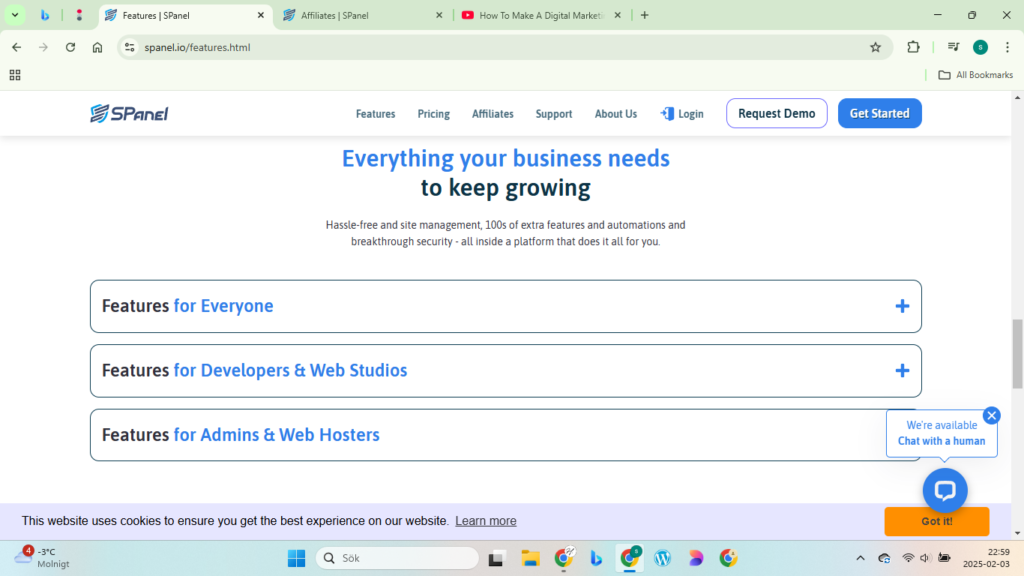The width and height of the screenshot is (1024, 576).
Task: Open a new browser tab
Action: (645, 15)
